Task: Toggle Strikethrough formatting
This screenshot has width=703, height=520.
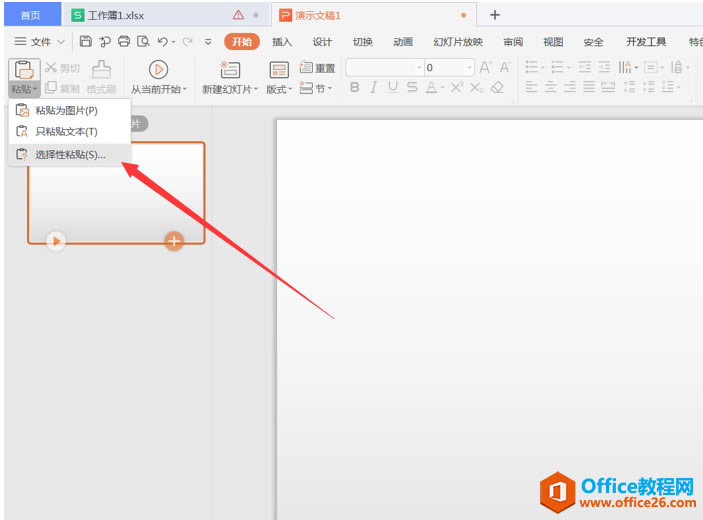Action: [x=412, y=87]
